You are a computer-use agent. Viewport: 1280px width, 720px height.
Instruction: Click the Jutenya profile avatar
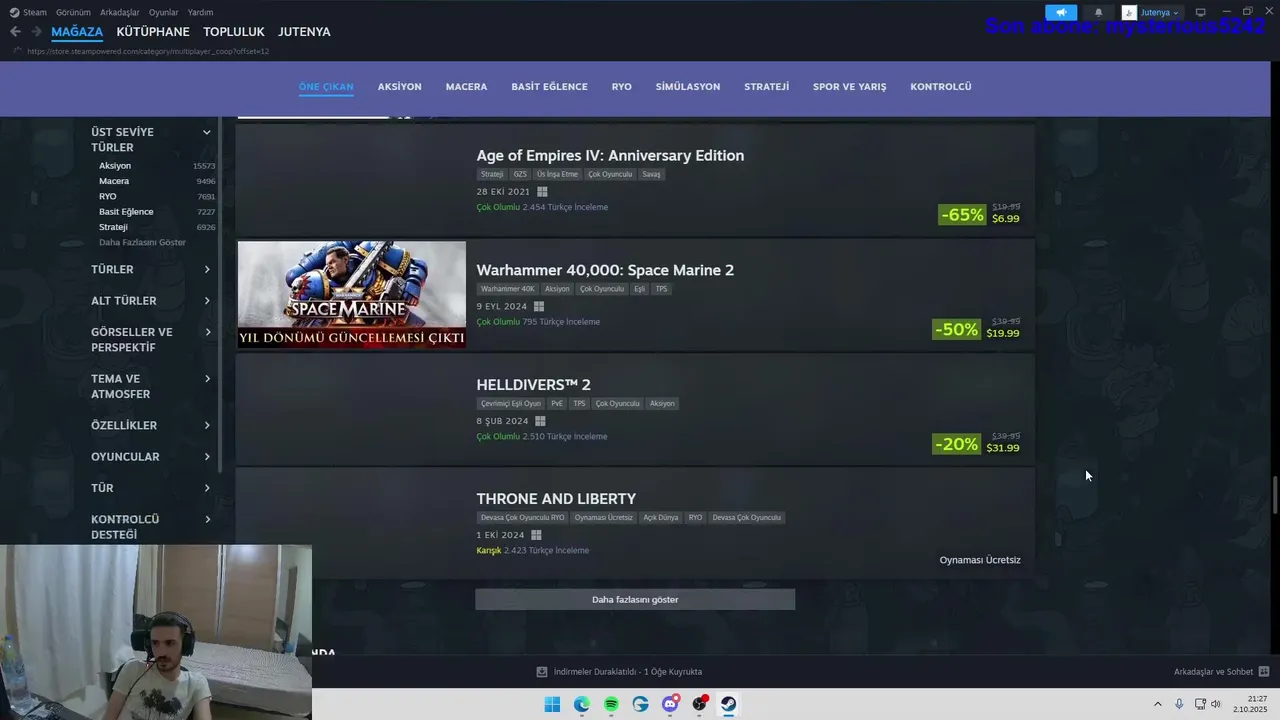pos(1129,12)
